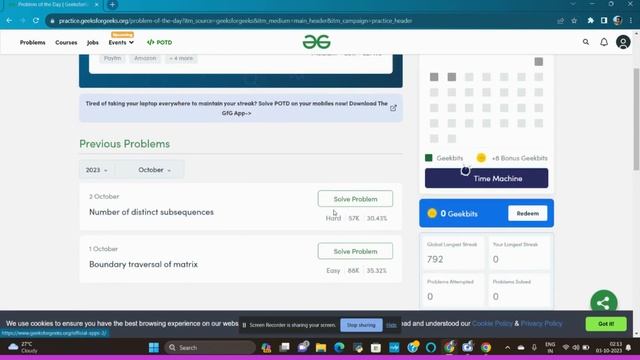This screenshot has width=640, height=360.
Task: Open the search icon in site header
Action: pyautogui.click(x=586, y=42)
